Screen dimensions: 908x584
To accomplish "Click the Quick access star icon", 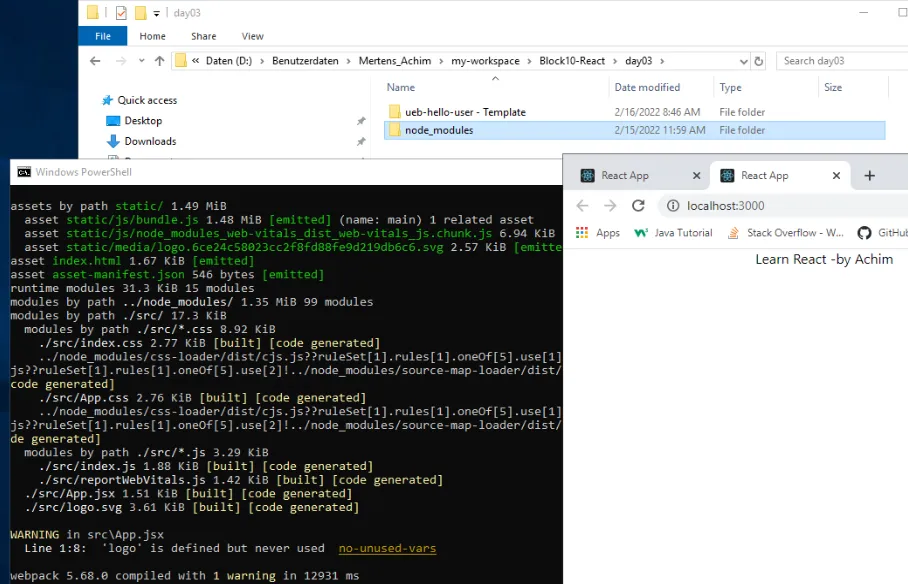I will click(107, 100).
